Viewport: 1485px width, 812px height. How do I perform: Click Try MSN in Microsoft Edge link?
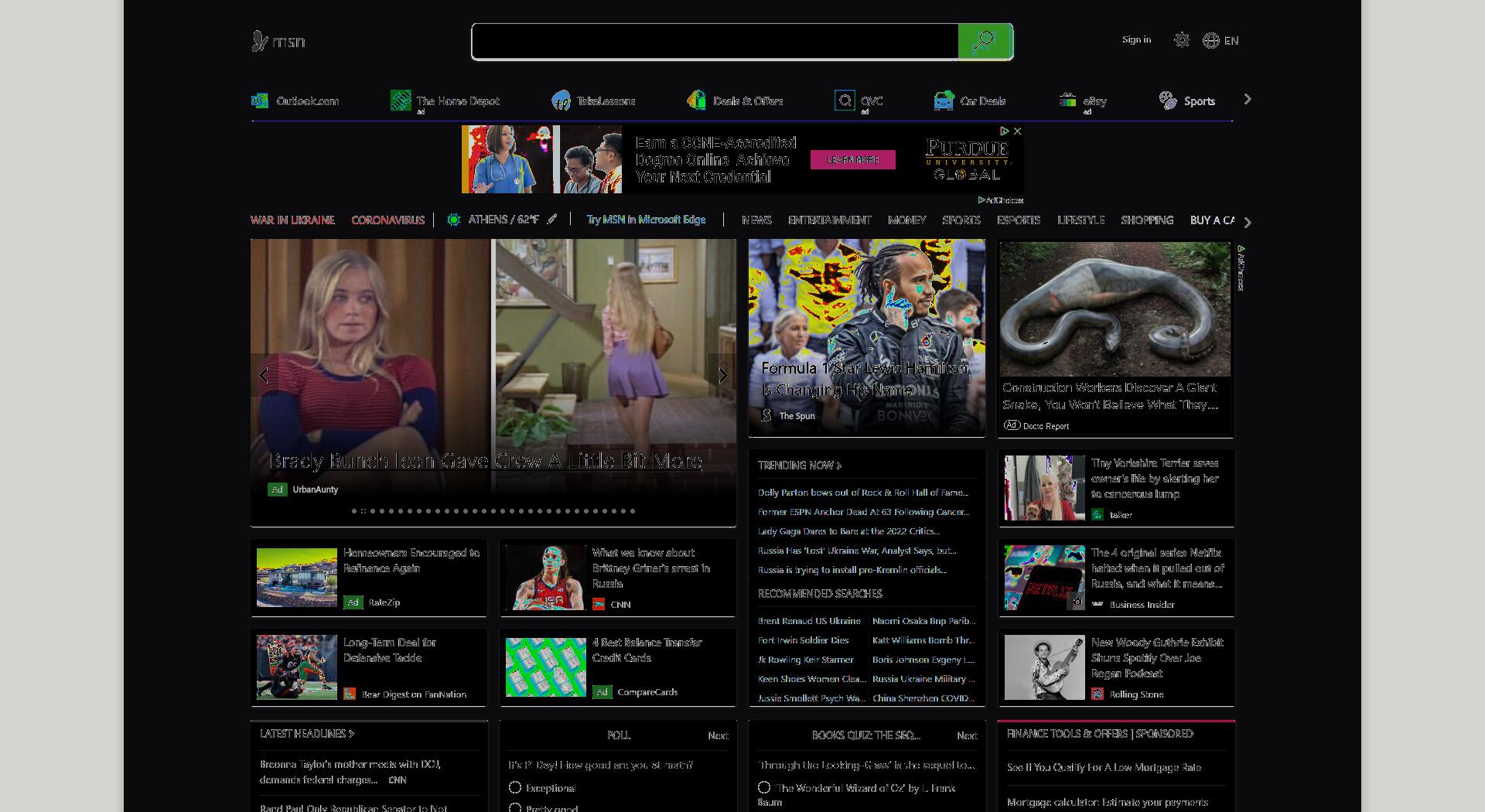pos(646,220)
